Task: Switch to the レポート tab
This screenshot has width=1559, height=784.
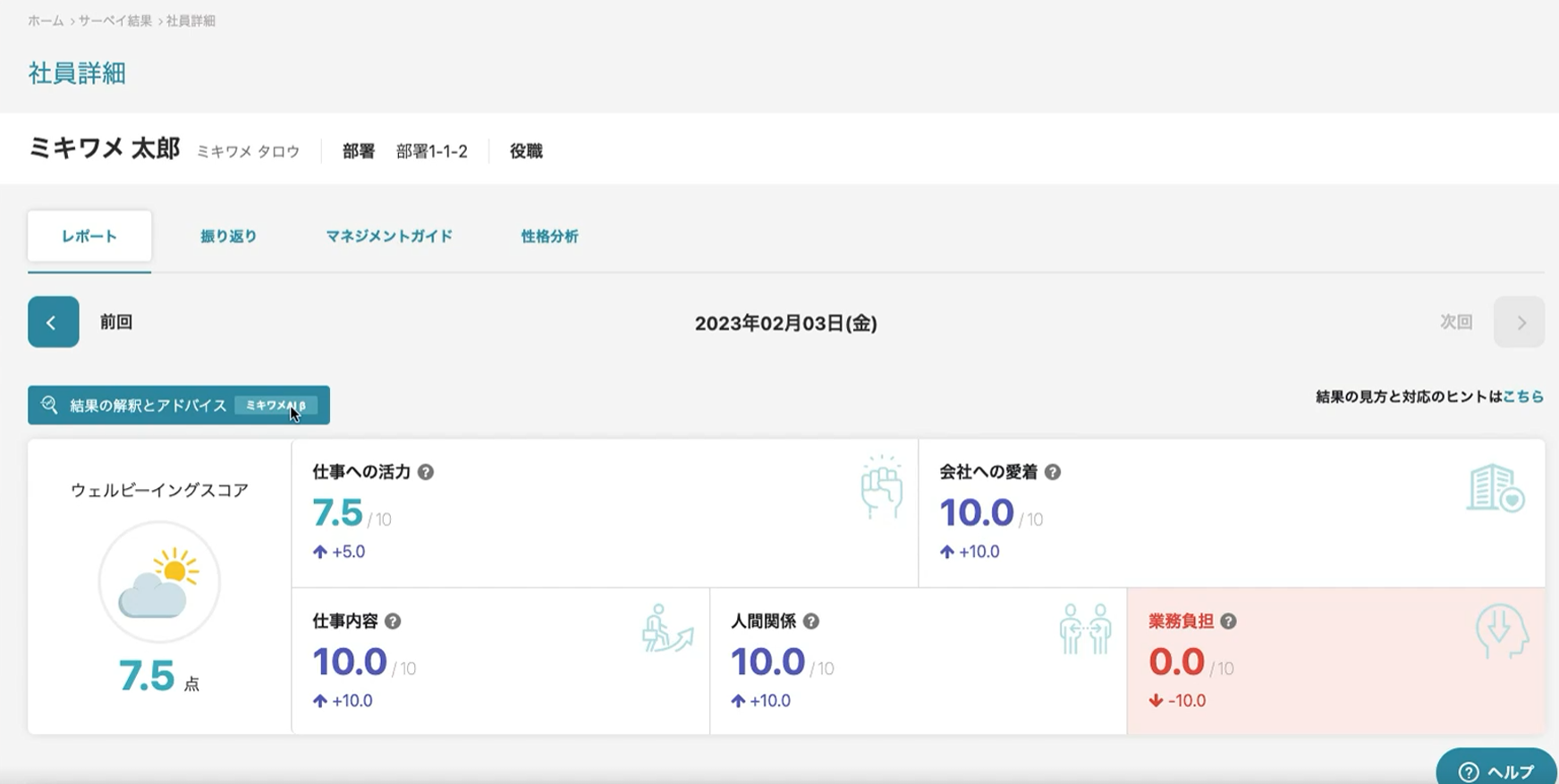Action: tap(89, 237)
